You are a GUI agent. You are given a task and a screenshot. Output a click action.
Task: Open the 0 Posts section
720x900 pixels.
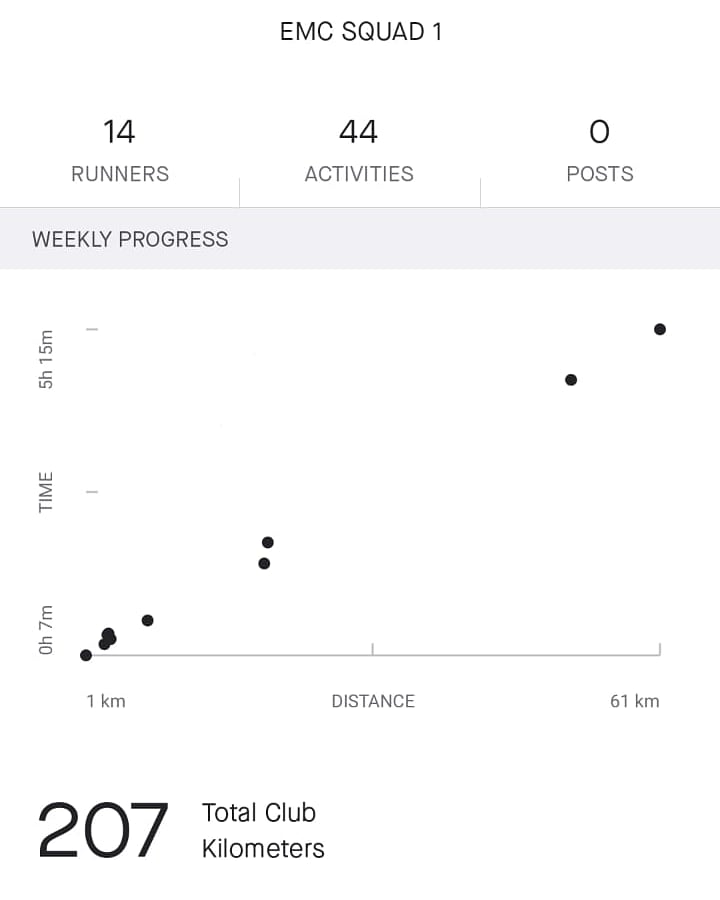coord(599,150)
